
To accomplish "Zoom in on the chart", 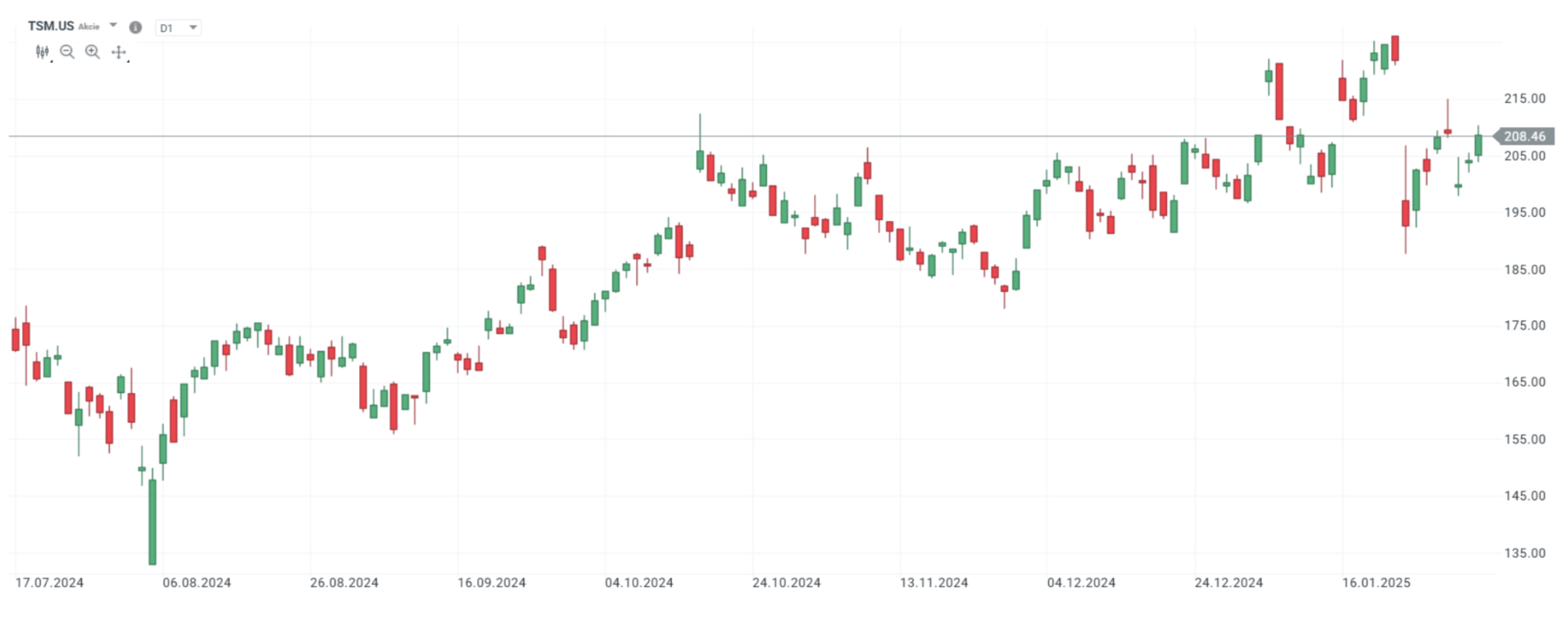I will [x=93, y=52].
